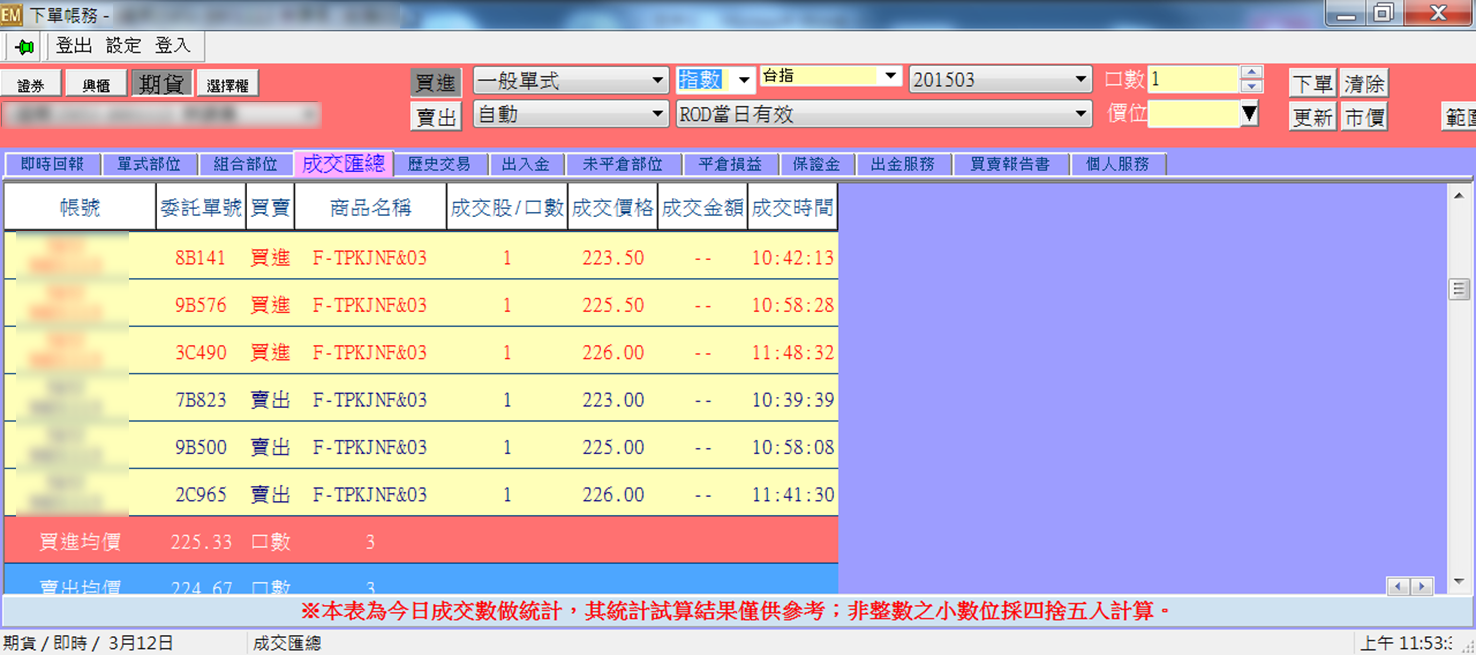Switch to the 成交匯總 tab
Viewport: 1476px width, 655px height.
(x=344, y=164)
